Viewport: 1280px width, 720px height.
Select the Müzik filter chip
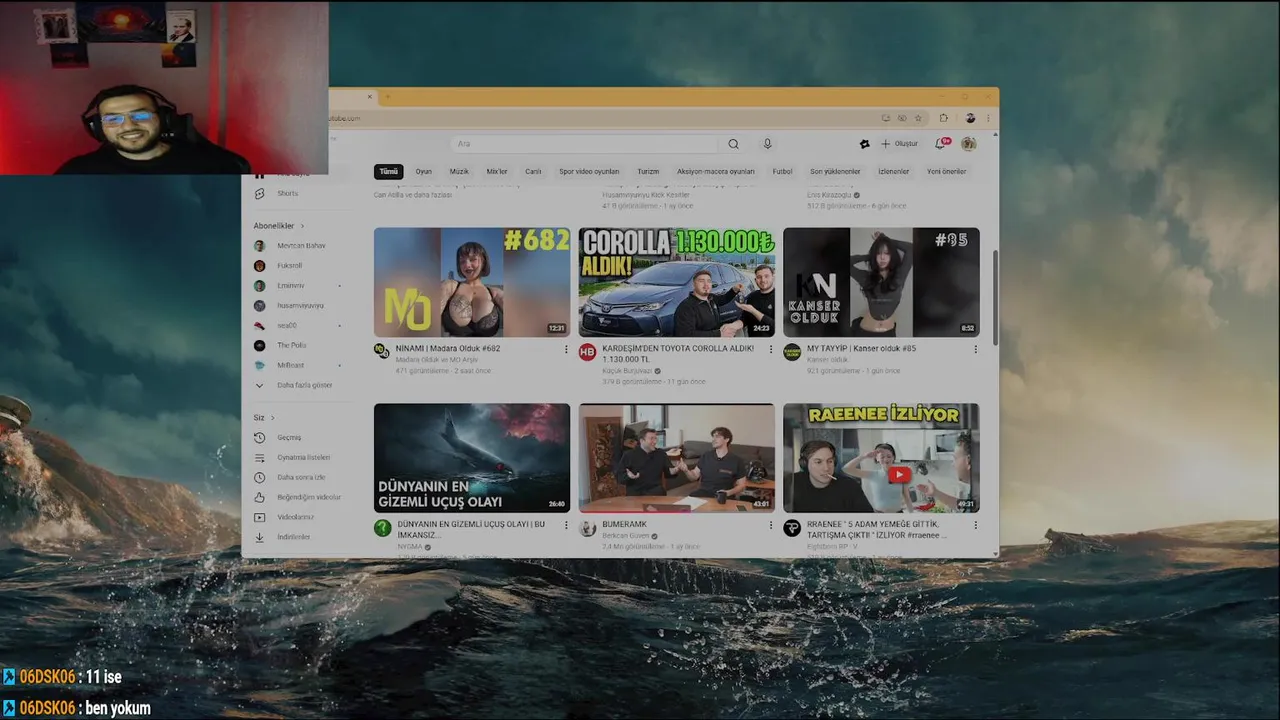[x=459, y=171]
